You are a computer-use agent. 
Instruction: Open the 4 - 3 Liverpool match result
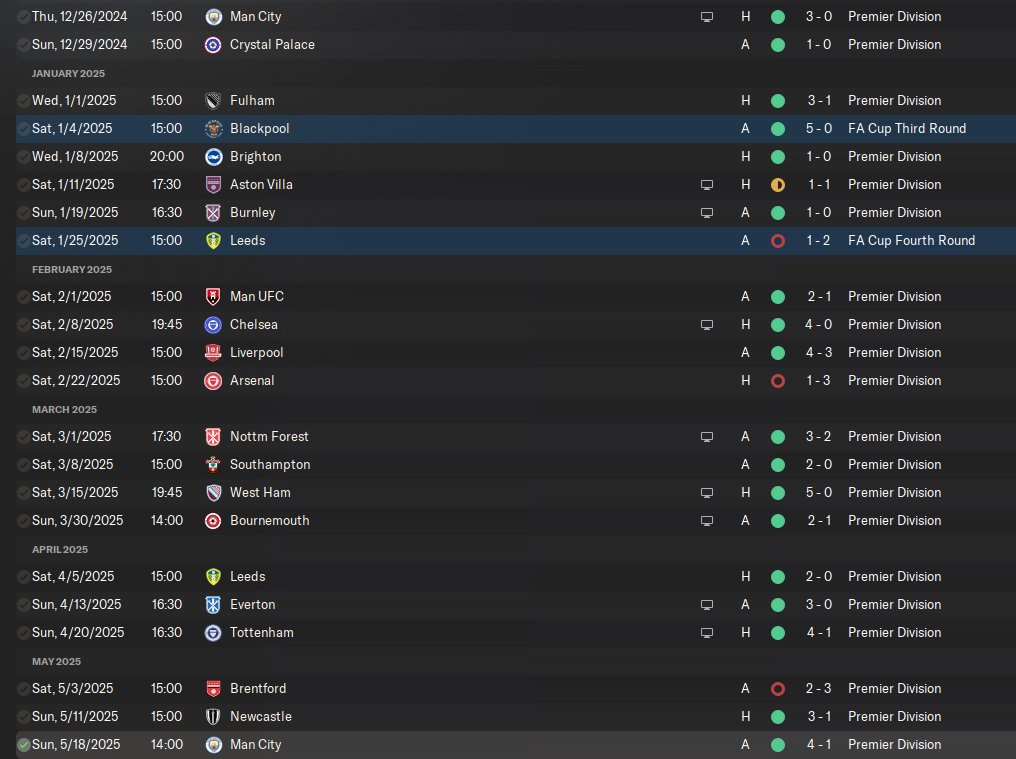(818, 353)
